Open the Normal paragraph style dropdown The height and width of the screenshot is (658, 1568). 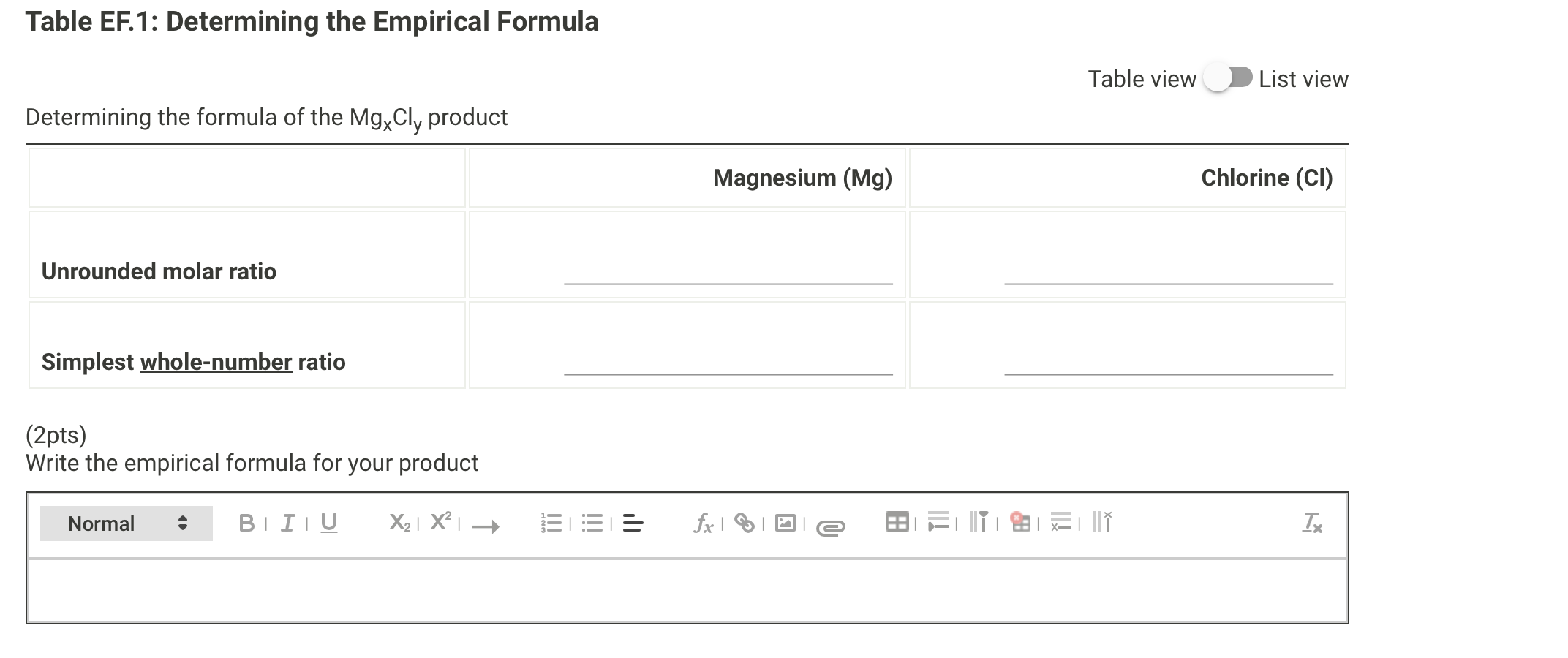point(126,523)
